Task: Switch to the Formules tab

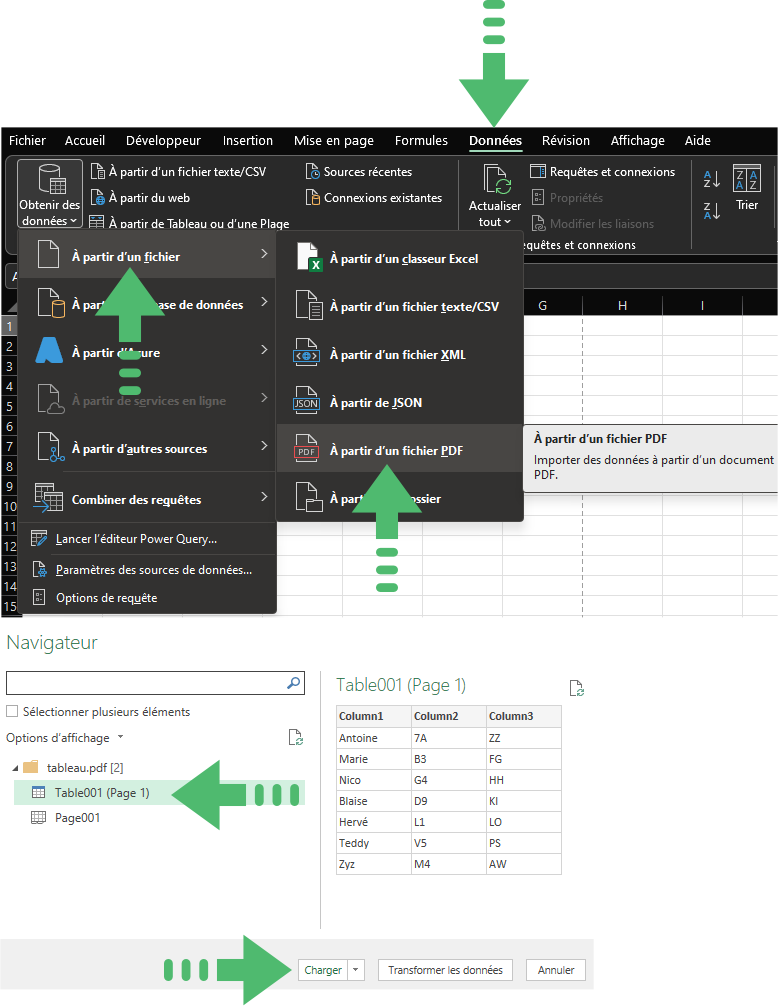Action: pos(421,141)
